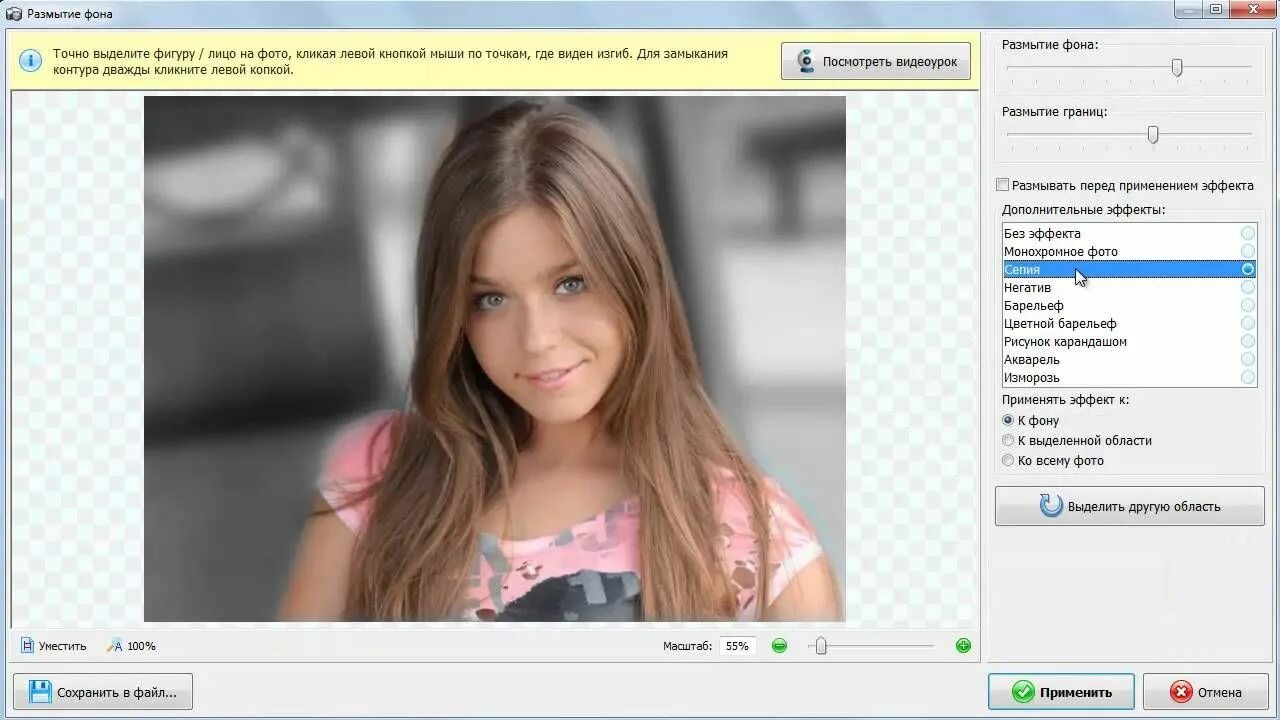1280x720 pixels.
Task: Choose the Рисунок карандашом effect
Action: [1129, 341]
